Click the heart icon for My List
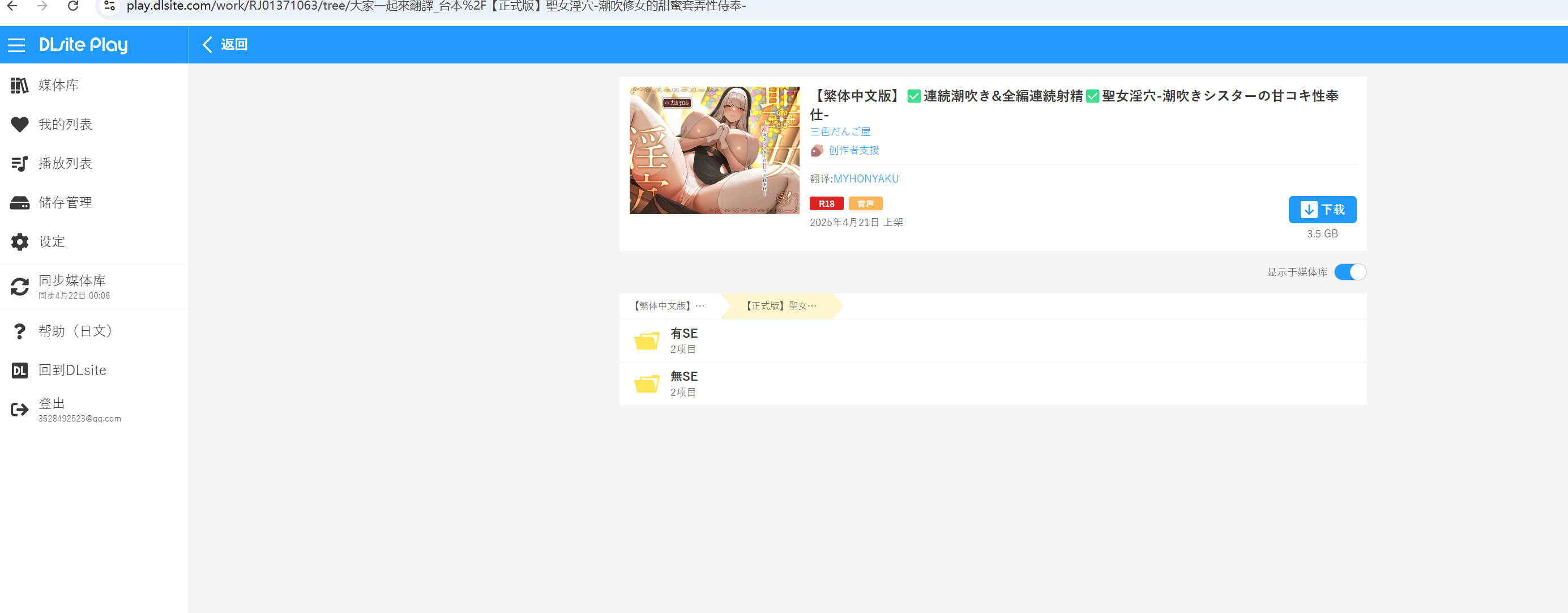The width and height of the screenshot is (1568, 613). click(x=19, y=124)
